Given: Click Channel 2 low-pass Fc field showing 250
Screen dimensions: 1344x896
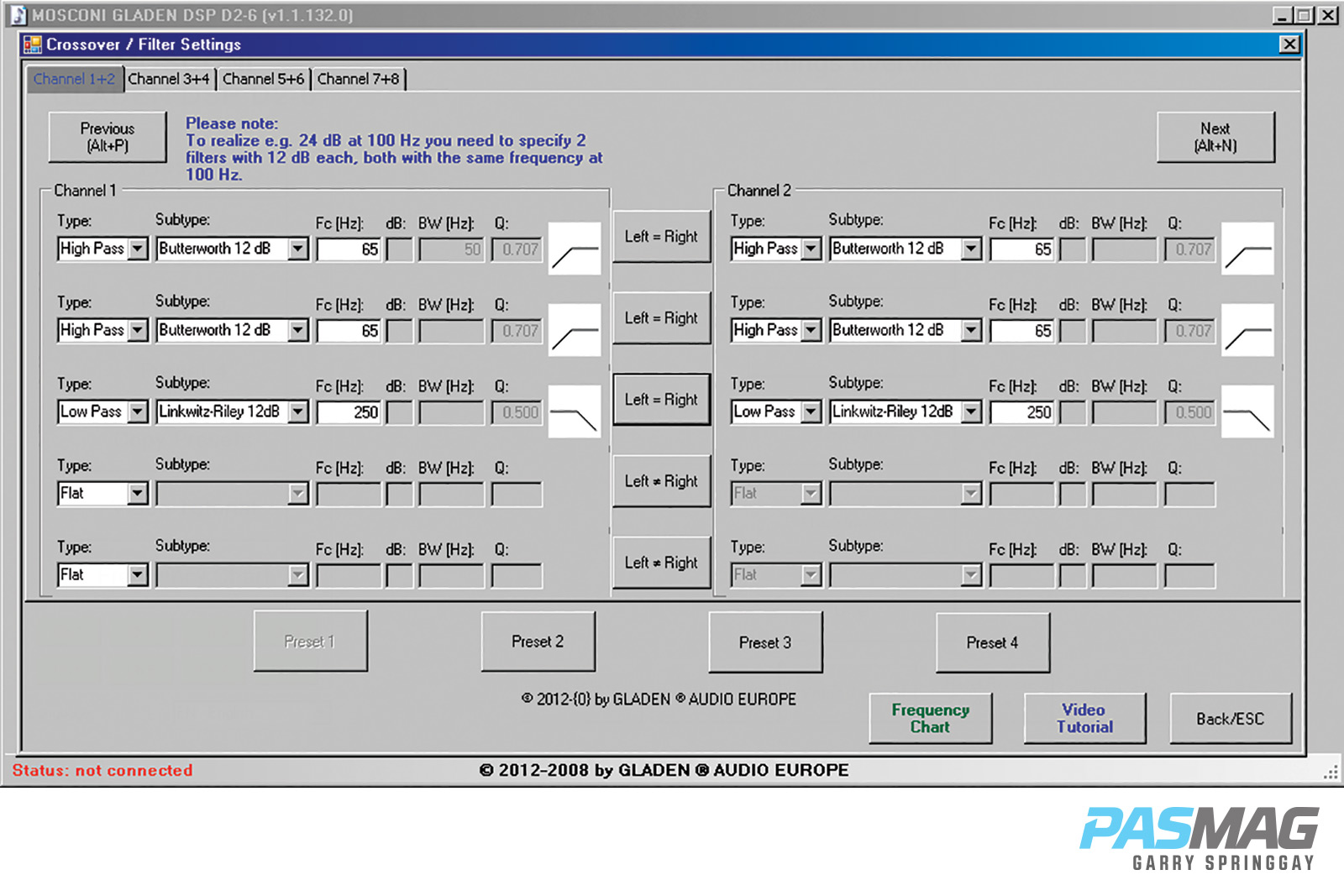Looking at the screenshot, I should 1021,412.
